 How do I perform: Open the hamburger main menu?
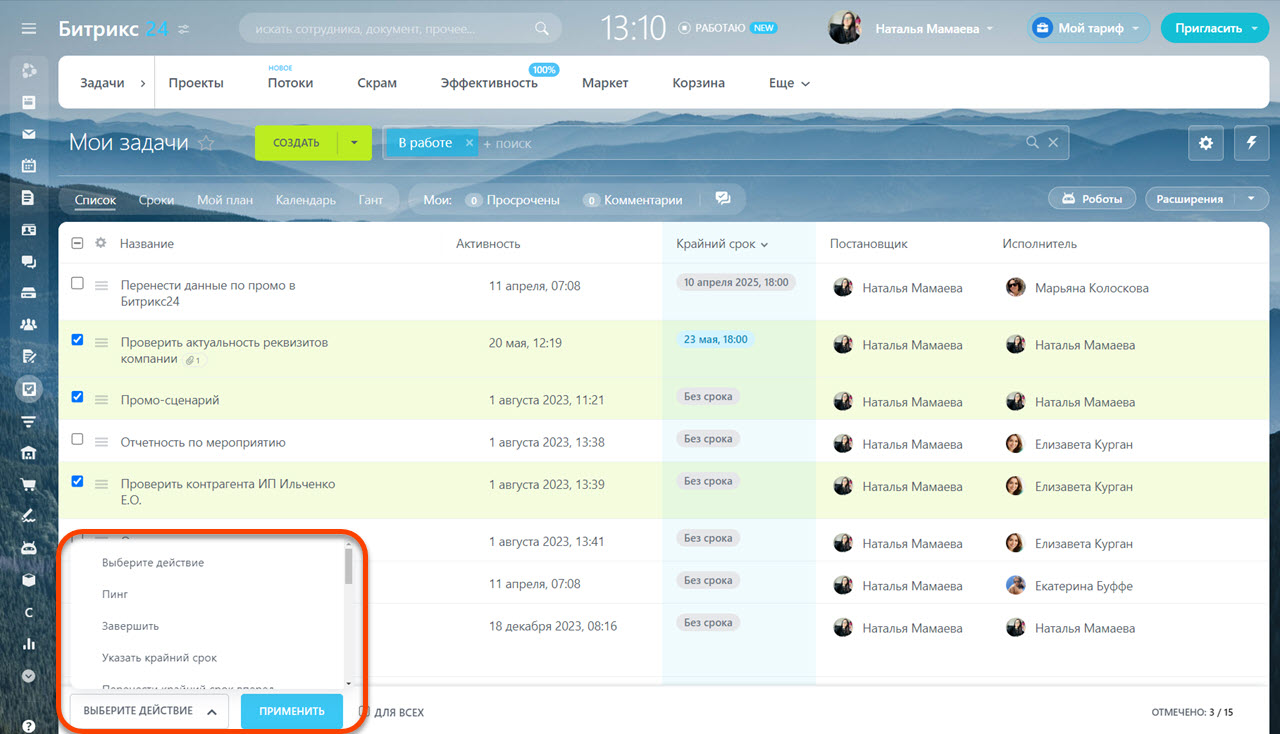click(29, 29)
